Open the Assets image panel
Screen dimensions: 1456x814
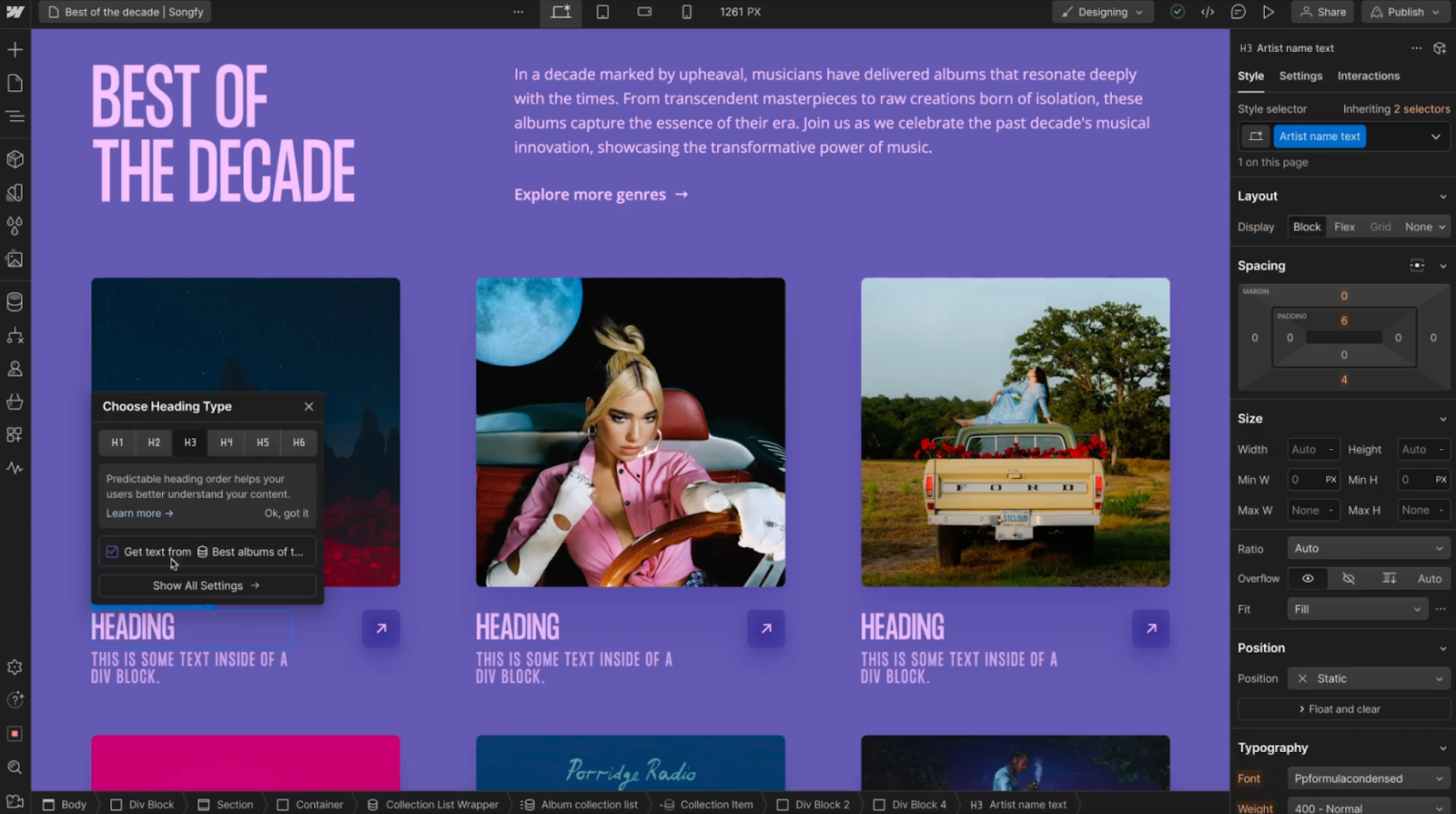click(x=15, y=259)
